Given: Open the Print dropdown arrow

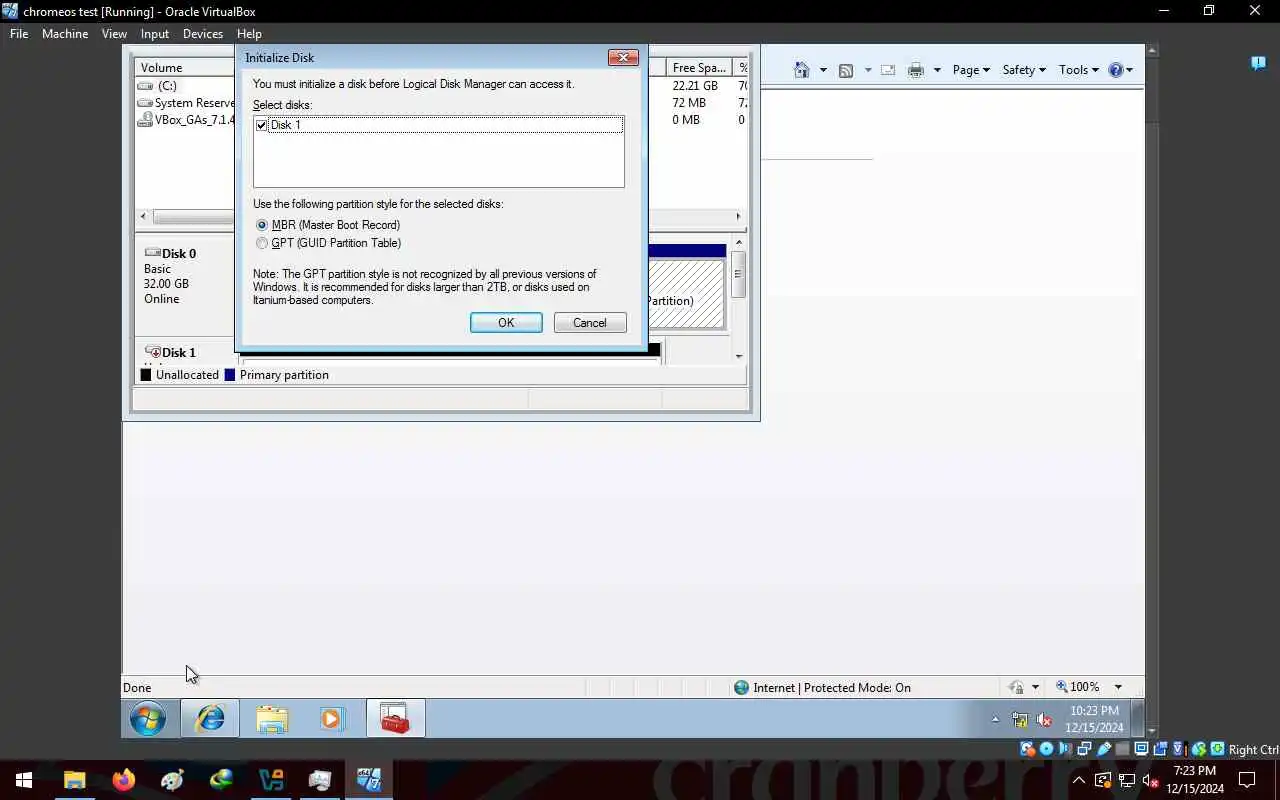Looking at the screenshot, I should [937, 70].
